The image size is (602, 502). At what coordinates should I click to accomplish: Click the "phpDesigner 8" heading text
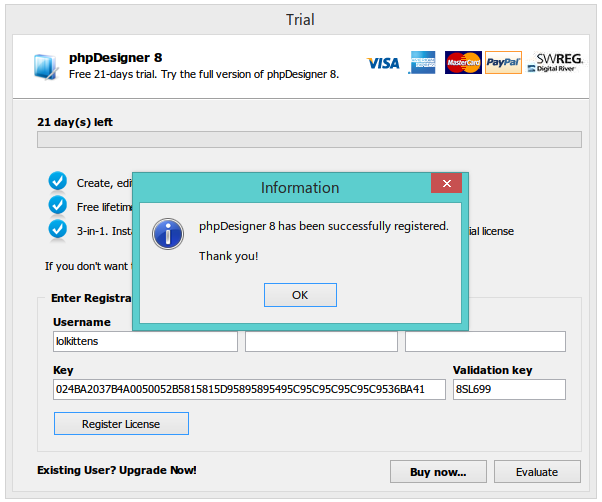[x=116, y=58]
